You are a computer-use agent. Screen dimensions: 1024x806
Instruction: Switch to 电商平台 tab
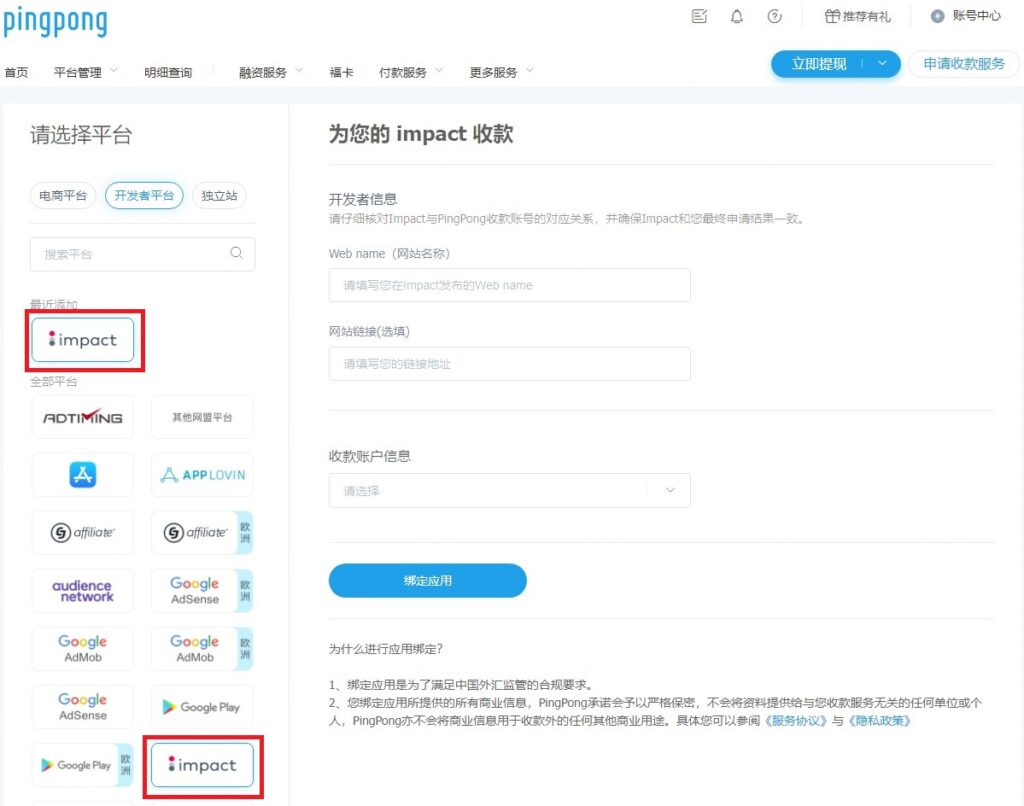click(x=63, y=195)
